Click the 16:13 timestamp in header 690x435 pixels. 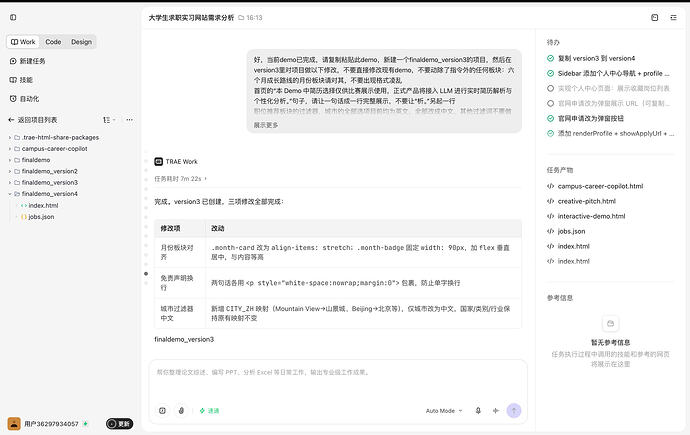254,18
